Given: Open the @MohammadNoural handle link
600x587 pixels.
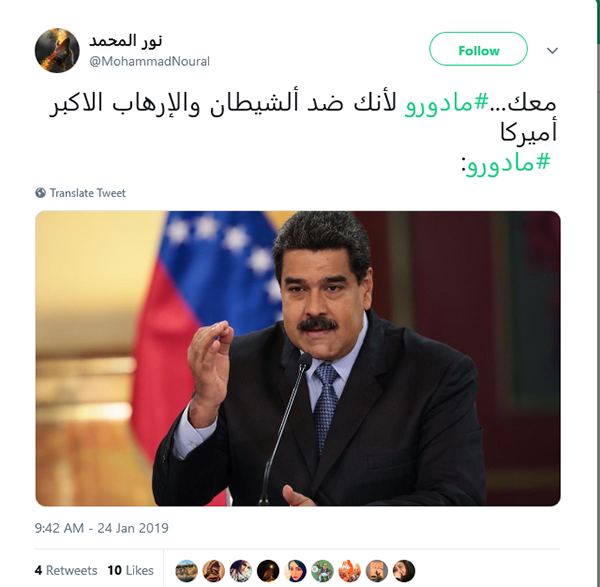Looking at the screenshot, I should tap(149, 61).
